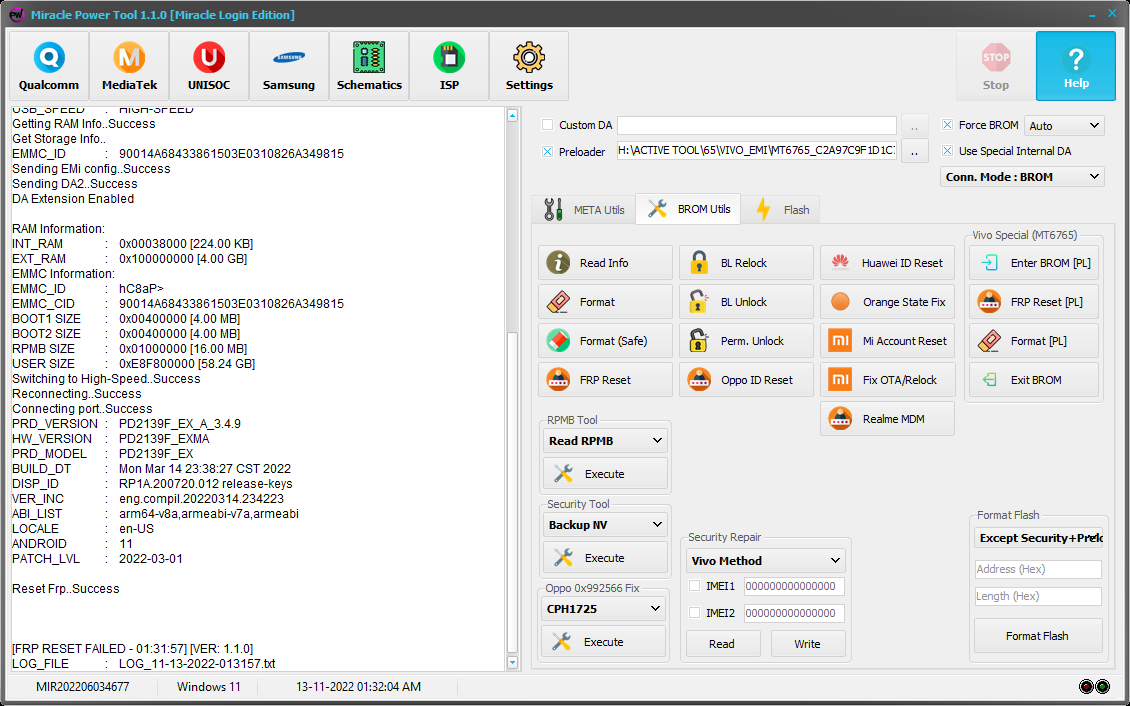Uncheck the Preloader checkbox
Screen dimensions: 1130x706
548,151
